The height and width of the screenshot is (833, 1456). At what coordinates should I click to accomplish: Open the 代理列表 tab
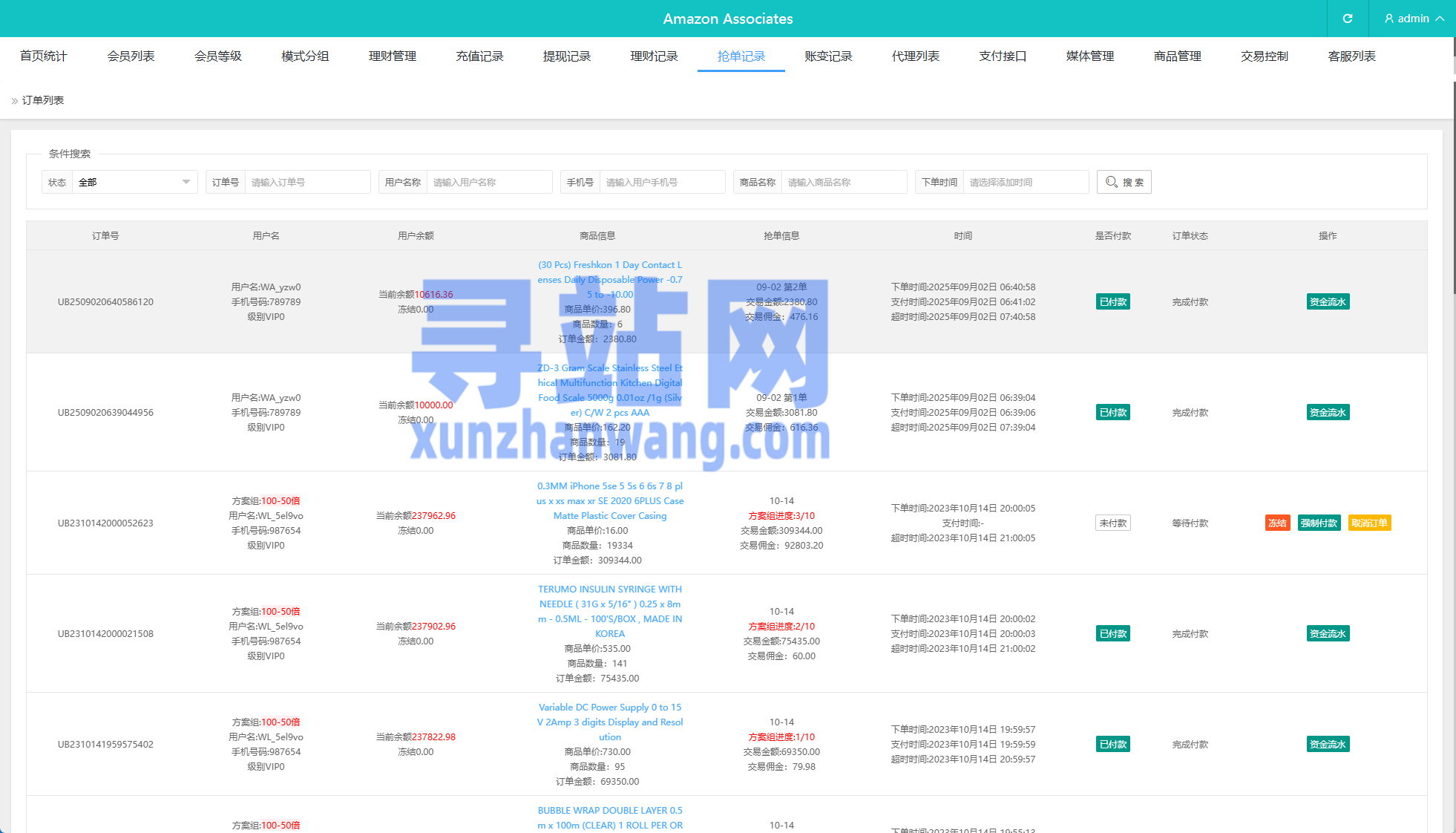(916, 56)
